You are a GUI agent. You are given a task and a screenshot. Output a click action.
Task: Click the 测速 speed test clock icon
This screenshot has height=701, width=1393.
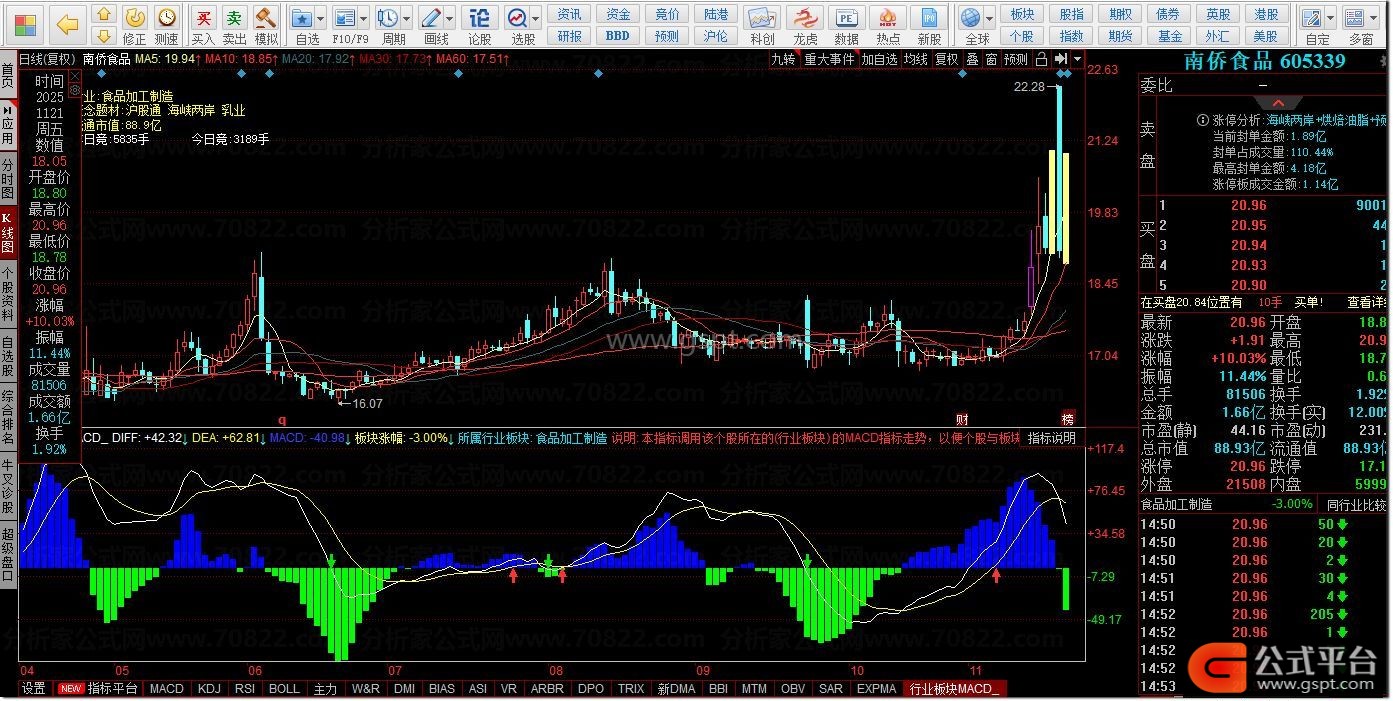166,23
